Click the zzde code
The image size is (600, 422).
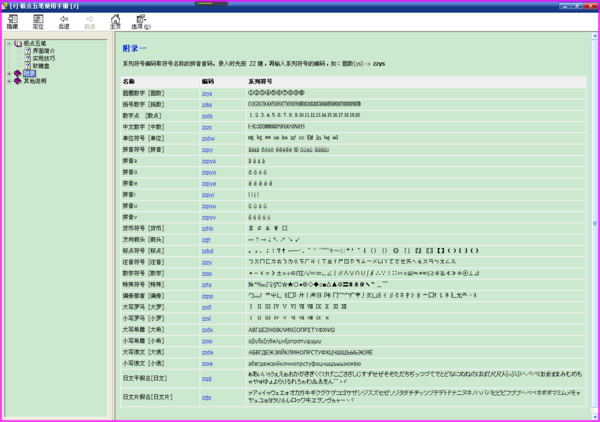[x=207, y=352]
